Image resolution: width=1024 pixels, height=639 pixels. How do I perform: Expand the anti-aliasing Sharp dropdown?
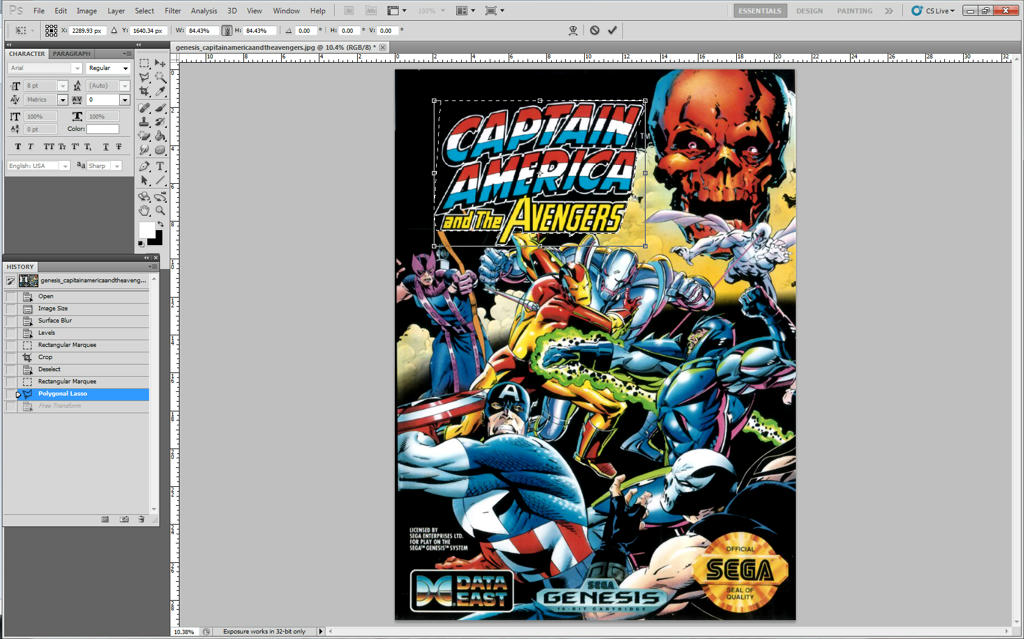click(103, 165)
